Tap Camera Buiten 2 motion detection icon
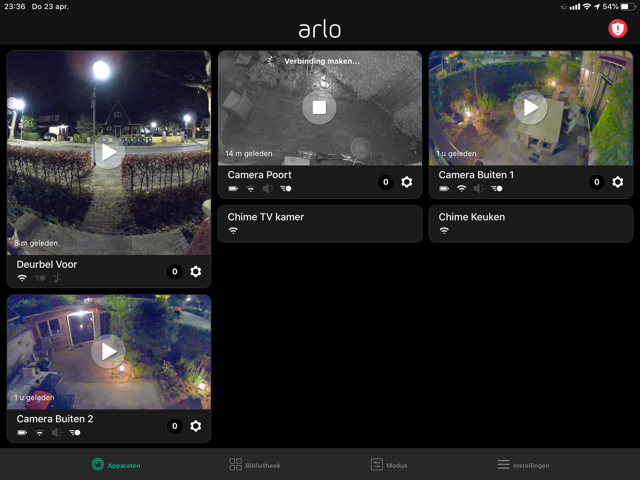640x480 pixels. coord(75,433)
